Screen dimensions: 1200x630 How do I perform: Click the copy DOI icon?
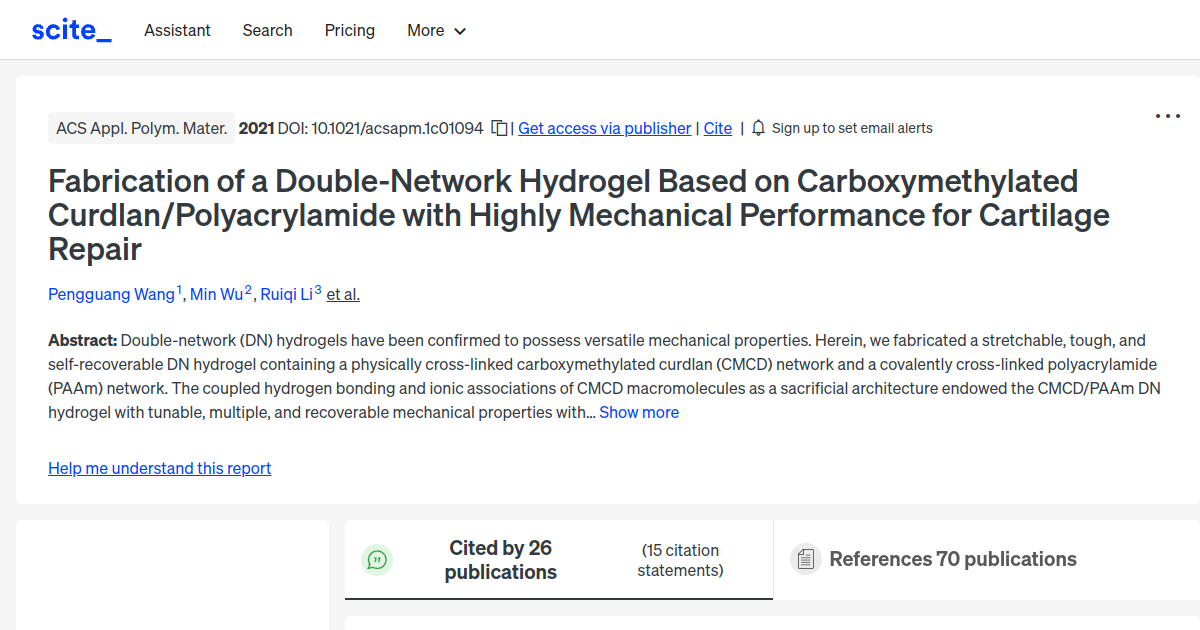pos(497,128)
